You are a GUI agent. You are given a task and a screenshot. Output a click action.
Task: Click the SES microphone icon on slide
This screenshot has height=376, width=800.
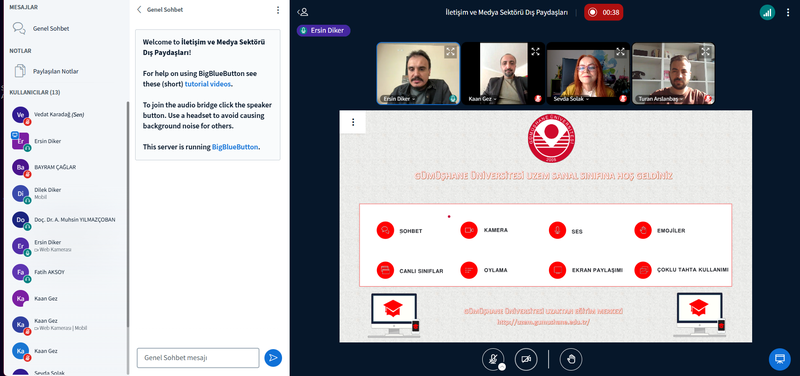tap(557, 230)
